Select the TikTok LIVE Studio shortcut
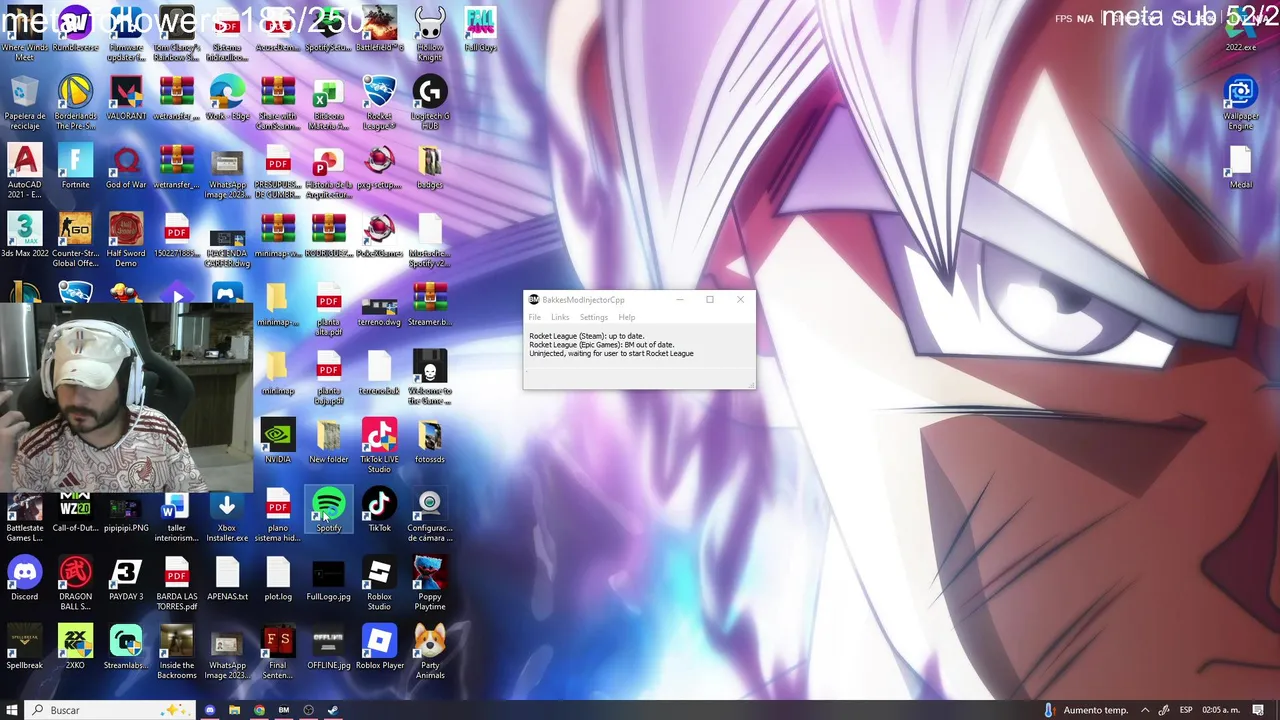 pyautogui.click(x=379, y=446)
